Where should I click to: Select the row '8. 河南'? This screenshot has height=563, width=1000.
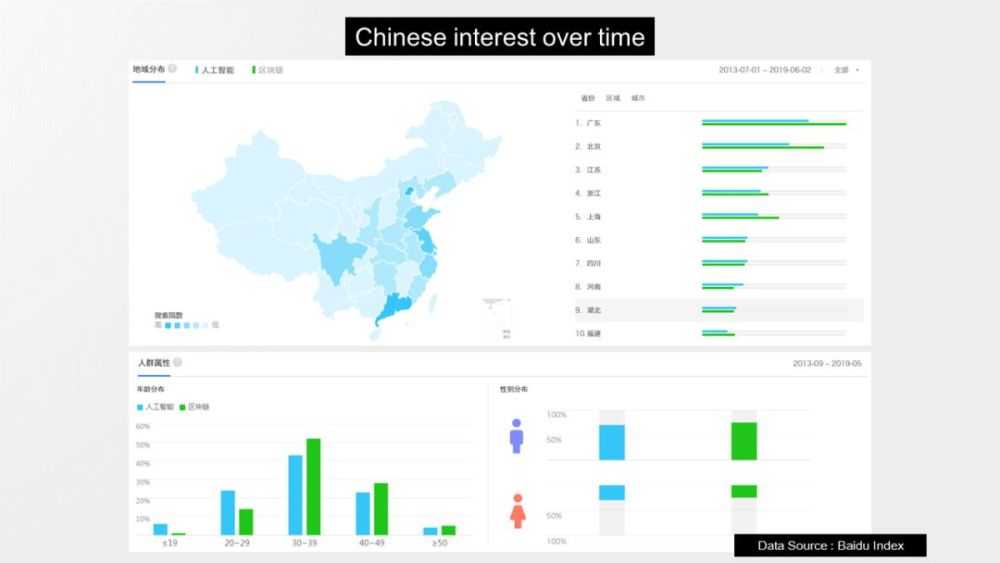(719, 286)
